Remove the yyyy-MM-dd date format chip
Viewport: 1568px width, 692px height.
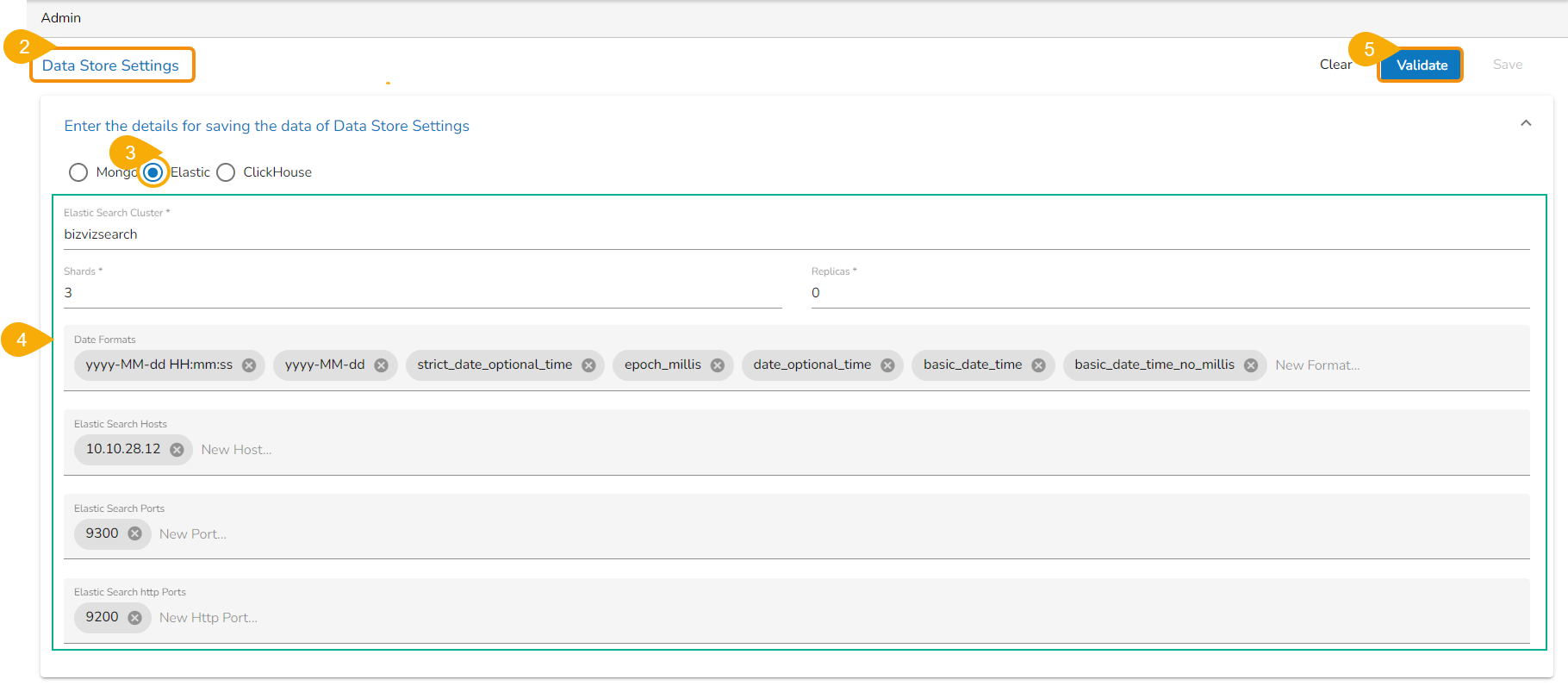point(381,365)
